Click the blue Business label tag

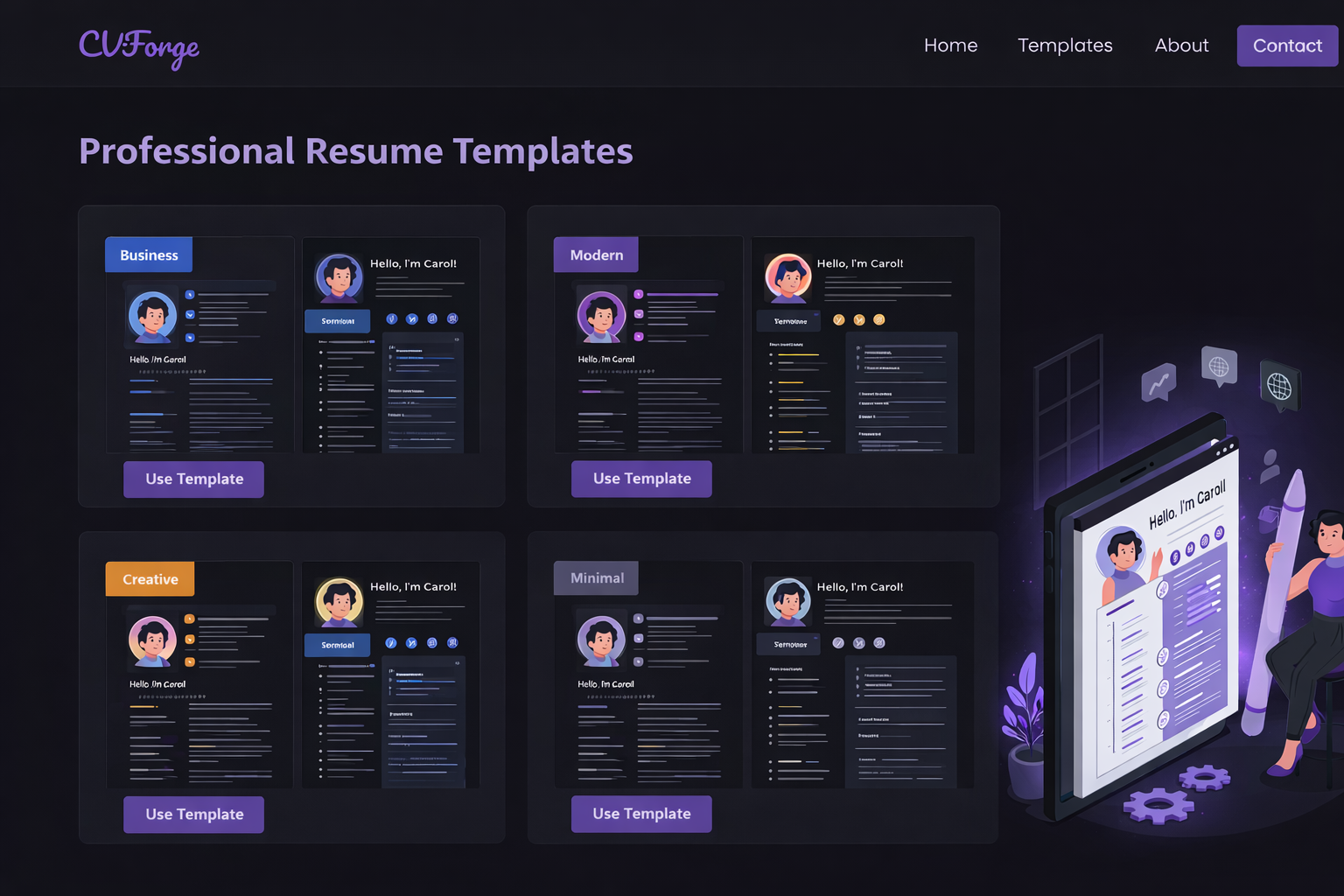(x=149, y=255)
